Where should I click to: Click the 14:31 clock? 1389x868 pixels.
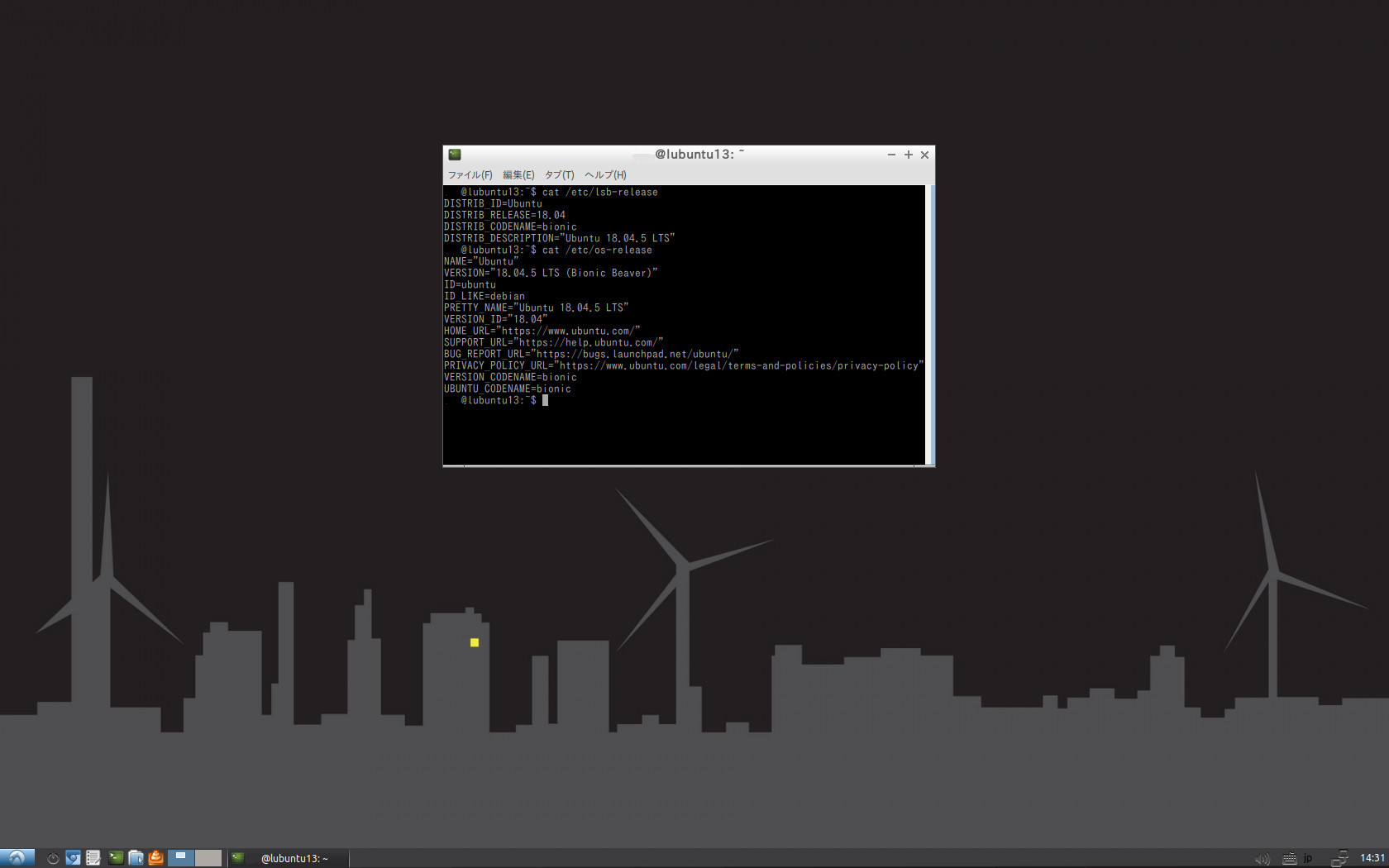[x=1372, y=858]
